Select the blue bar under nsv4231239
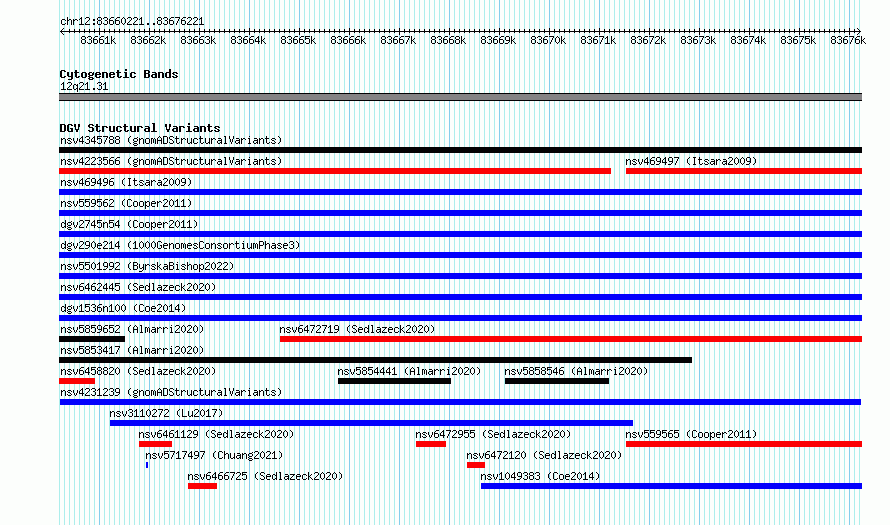Screen dimensions: 890x525 point(460,402)
